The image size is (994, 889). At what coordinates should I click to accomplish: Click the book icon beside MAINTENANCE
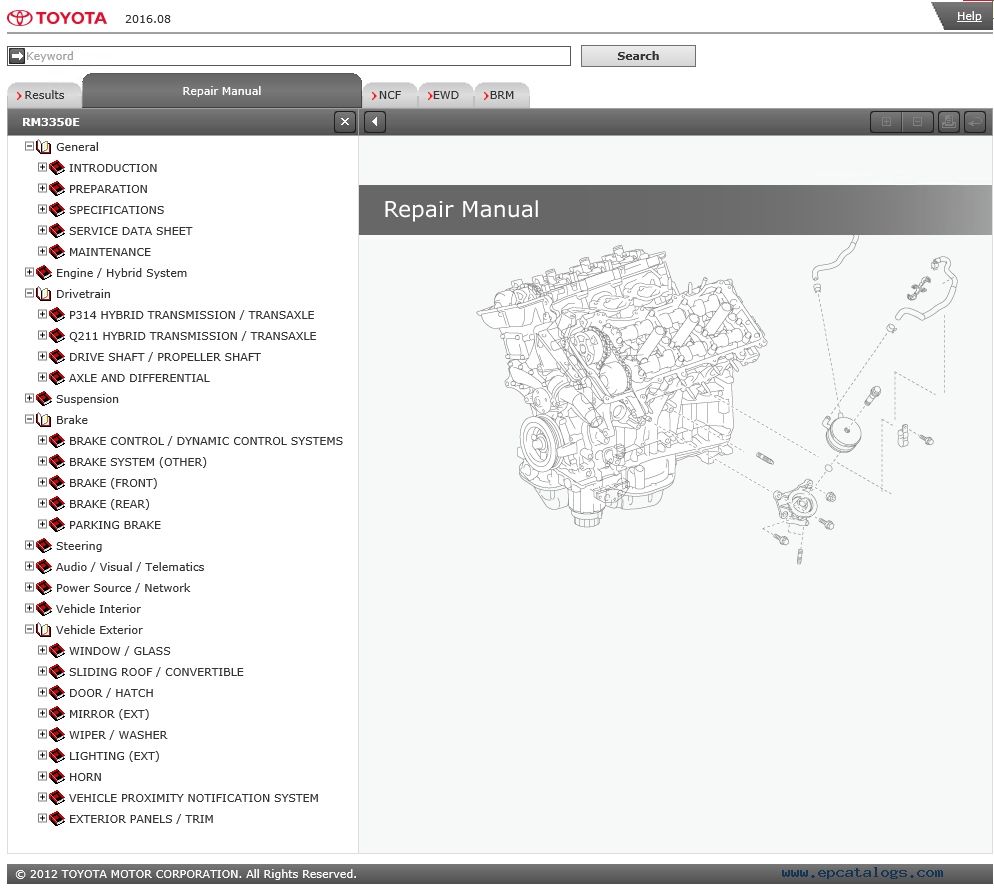57,252
